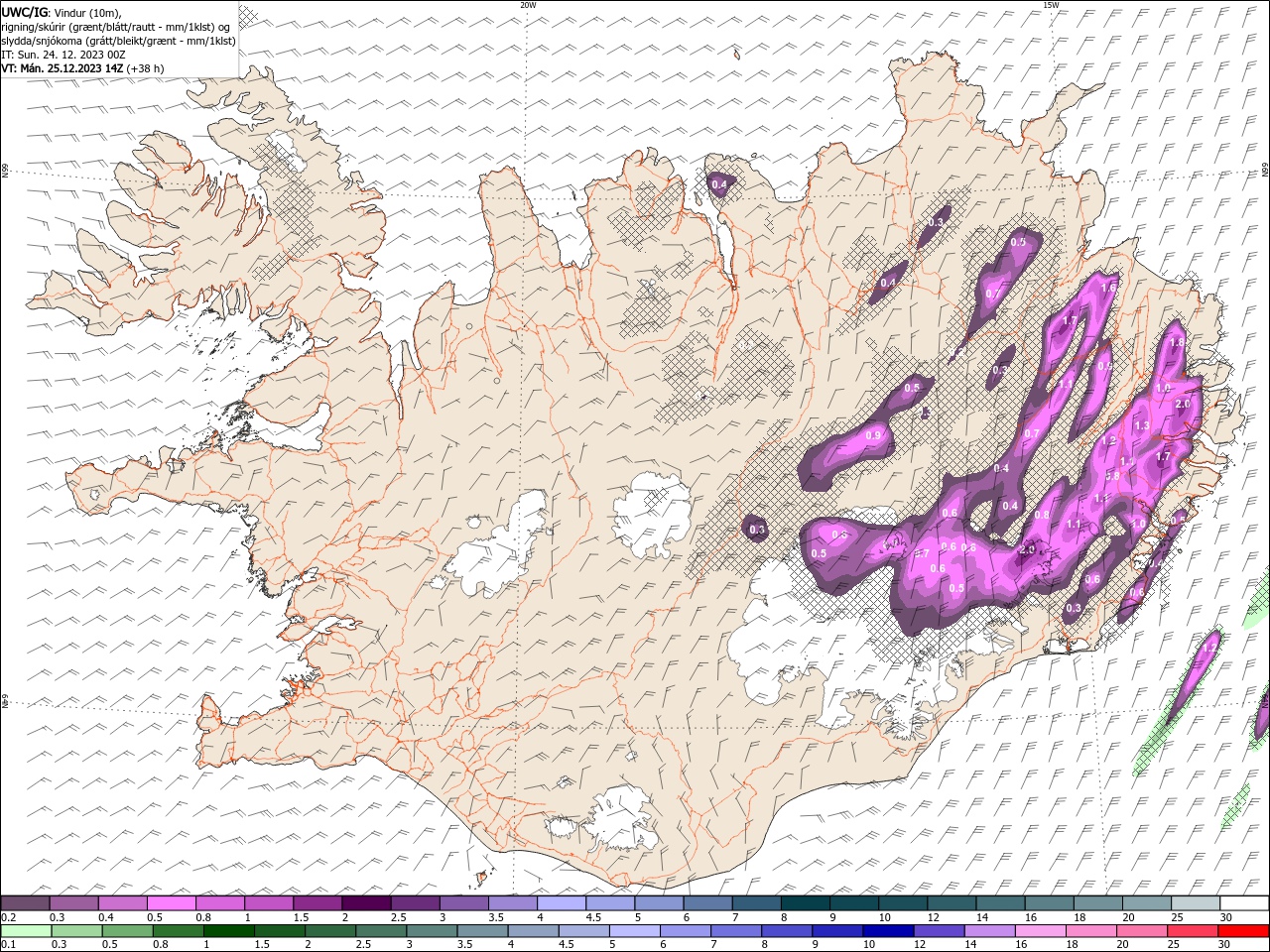1270x952 pixels.
Task: Select lower legend darkest green 1 swatch
Action: coord(229,931)
